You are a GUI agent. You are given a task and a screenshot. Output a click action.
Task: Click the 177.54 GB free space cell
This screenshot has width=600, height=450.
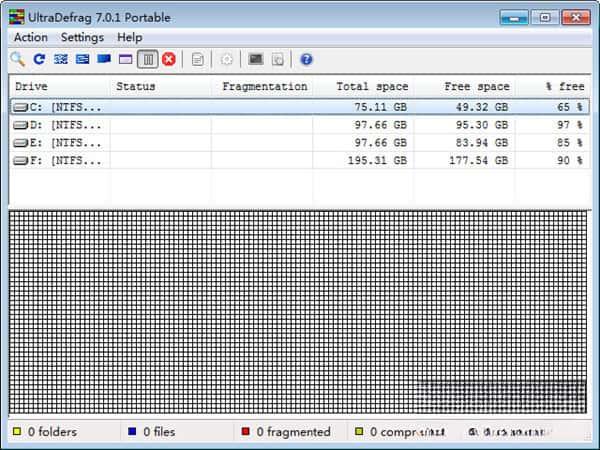(478, 160)
